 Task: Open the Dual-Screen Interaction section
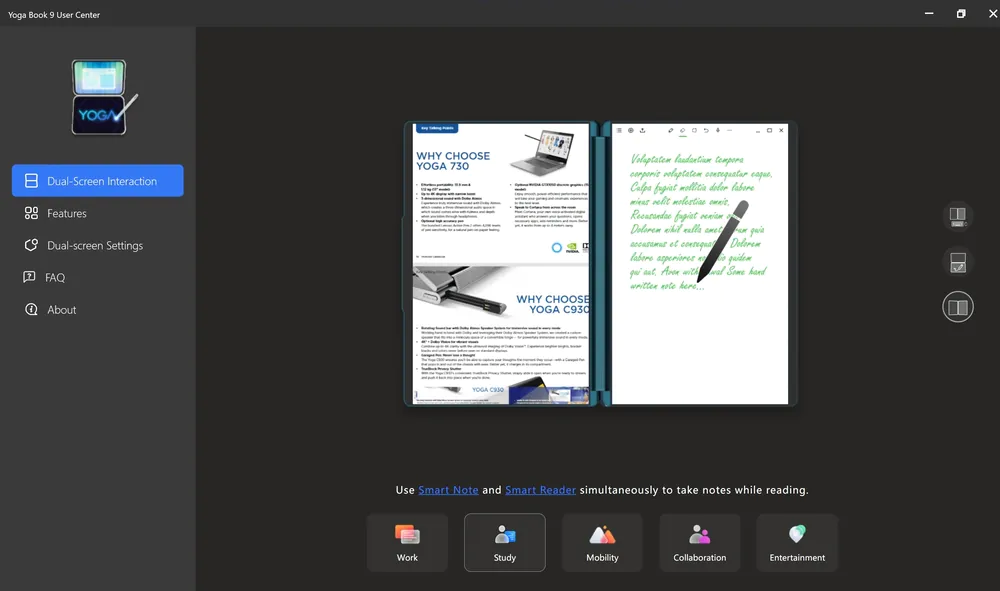coord(98,180)
